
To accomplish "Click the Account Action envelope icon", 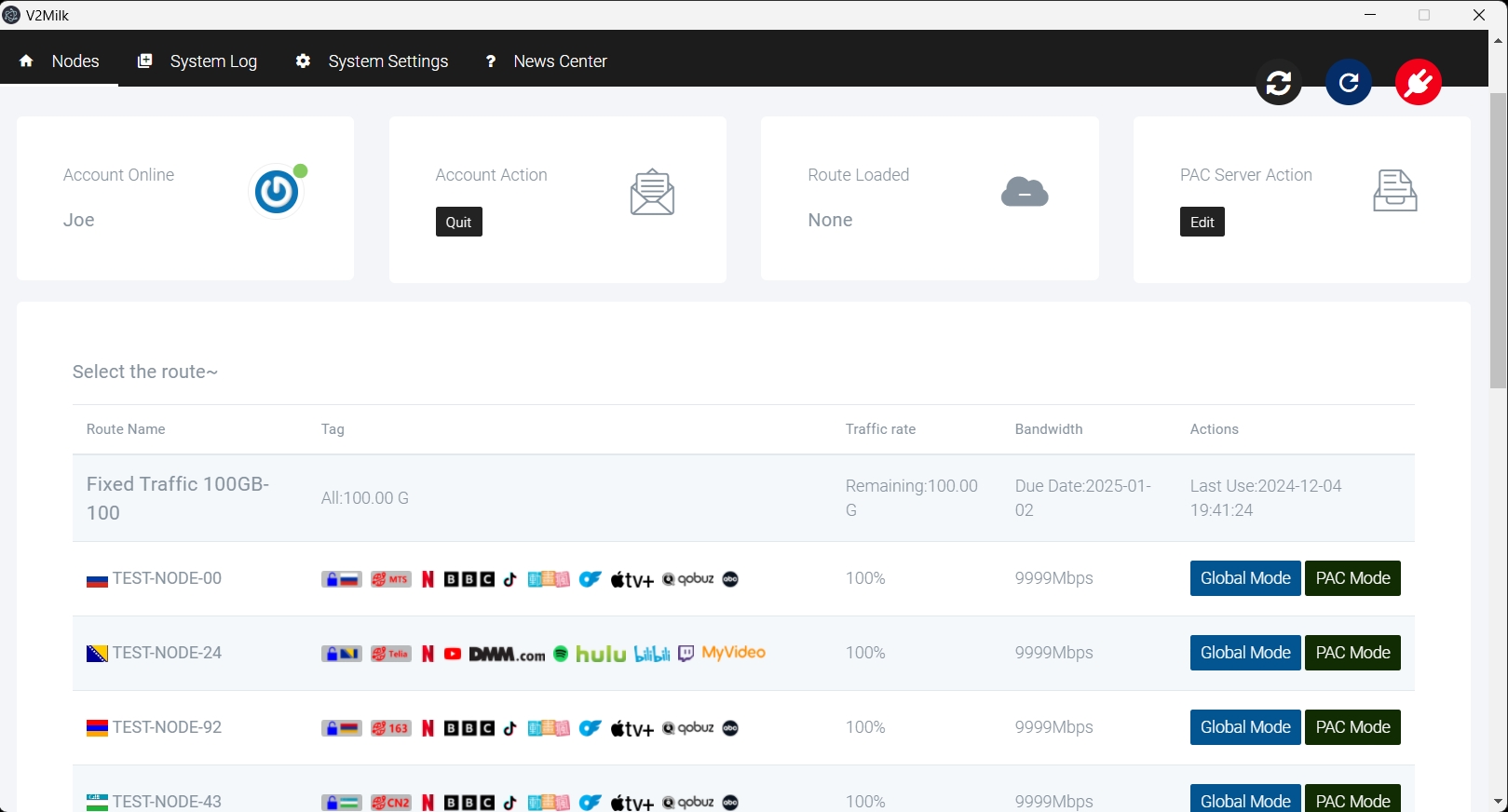I will (x=652, y=192).
